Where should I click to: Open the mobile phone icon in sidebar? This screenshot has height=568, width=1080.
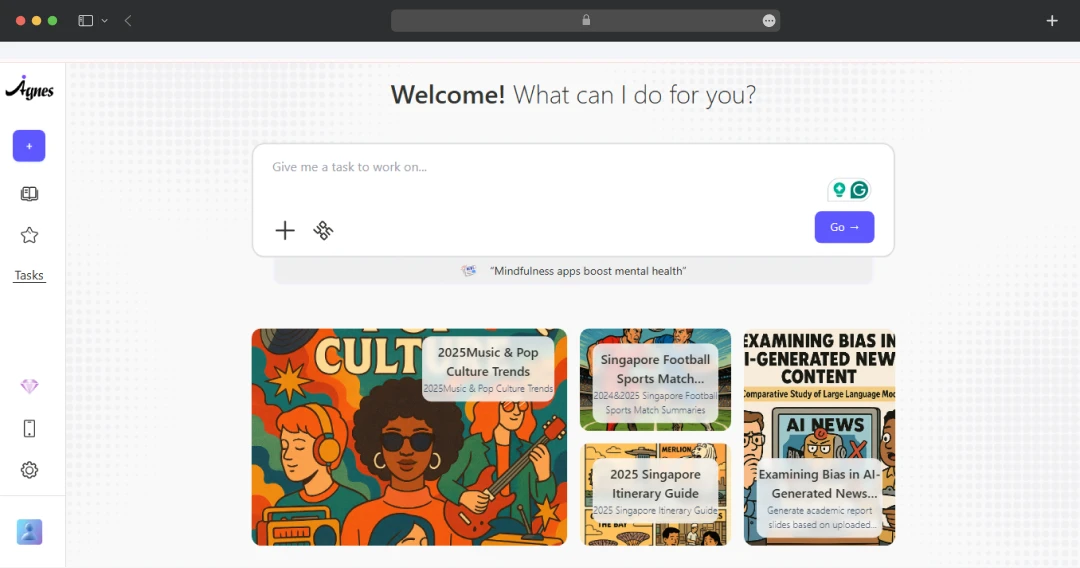click(x=29, y=428)
